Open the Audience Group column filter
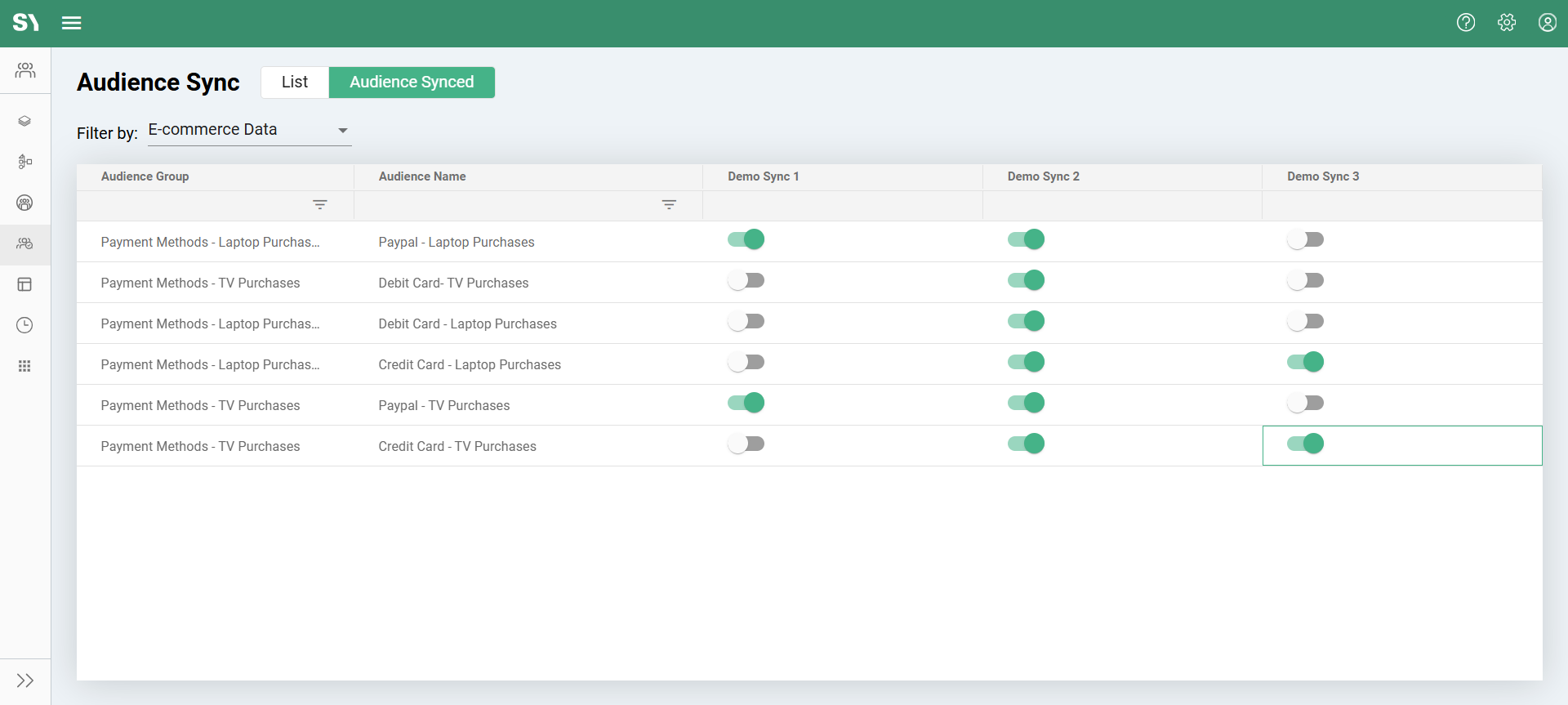The width and height of the screenshot is (1568, 705). 320,205
